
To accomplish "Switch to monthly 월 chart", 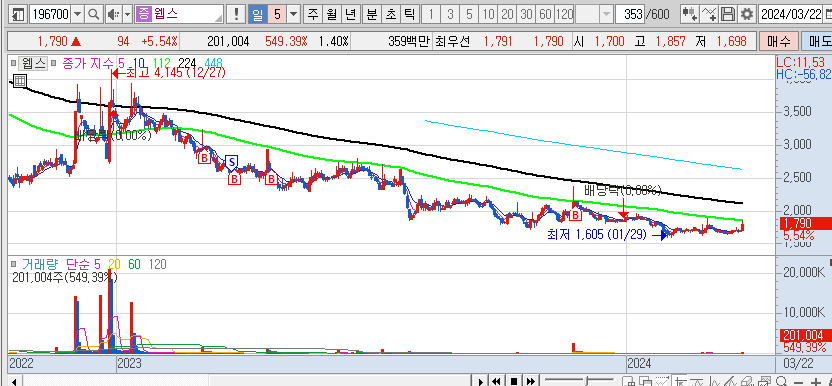I will (332, 14).
